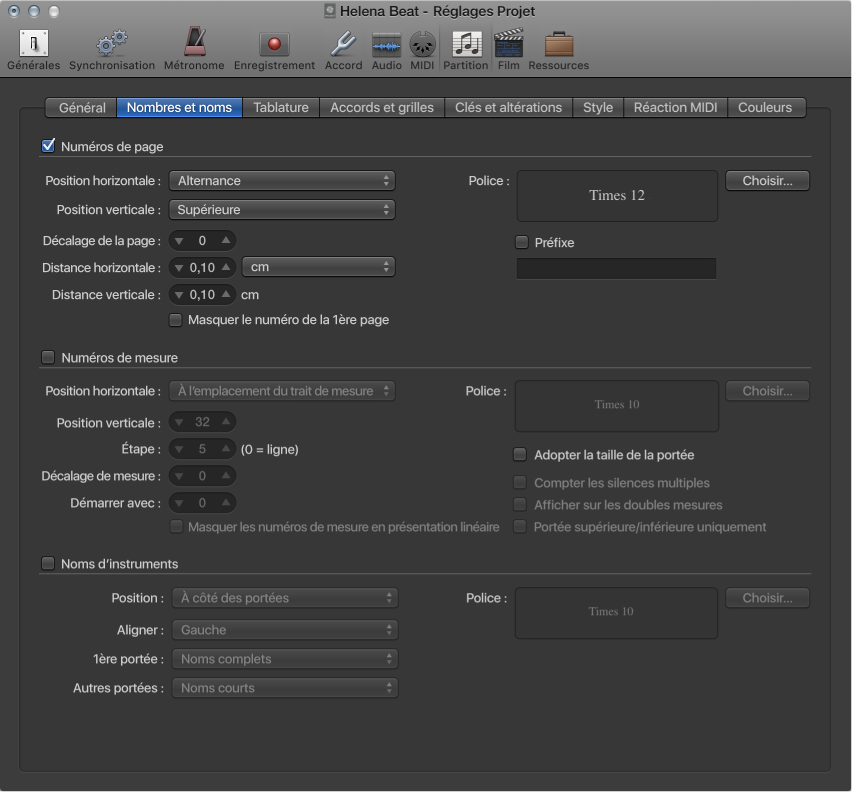The height and width of the screenshot is (794, 854).
Task: Tick Masquer le numéro de la 1ère page
Action: [x=176, y=320]
